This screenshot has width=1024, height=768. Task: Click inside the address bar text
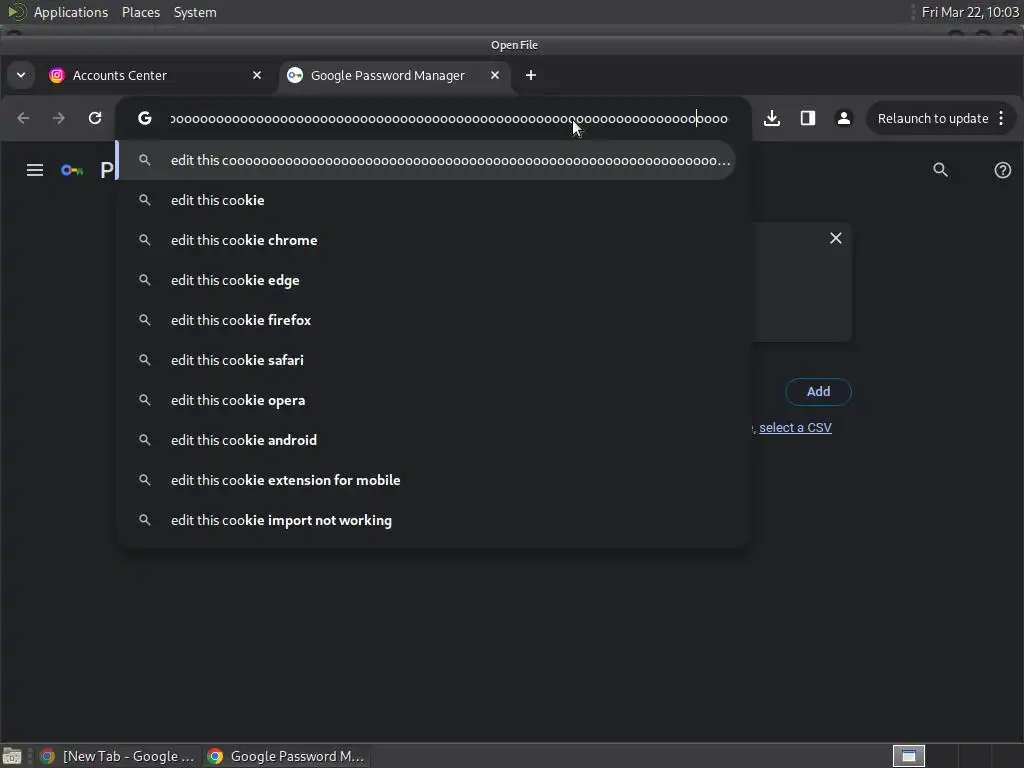click(449, 119)
